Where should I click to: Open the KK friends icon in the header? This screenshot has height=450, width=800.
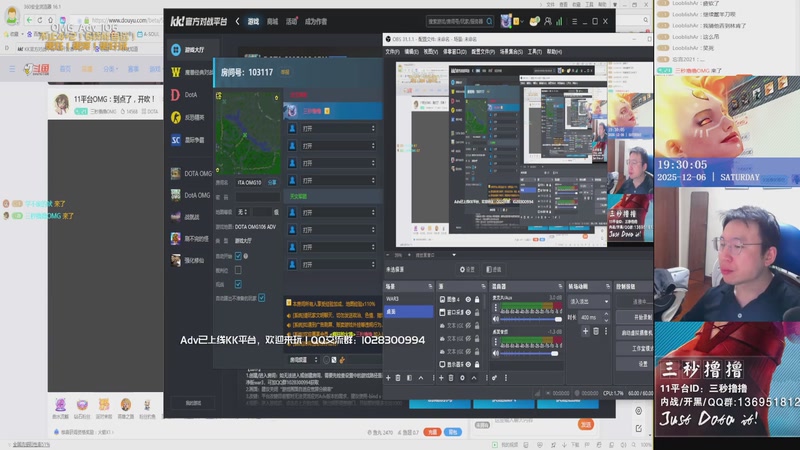pyautogui.click(x=547, y=21)
